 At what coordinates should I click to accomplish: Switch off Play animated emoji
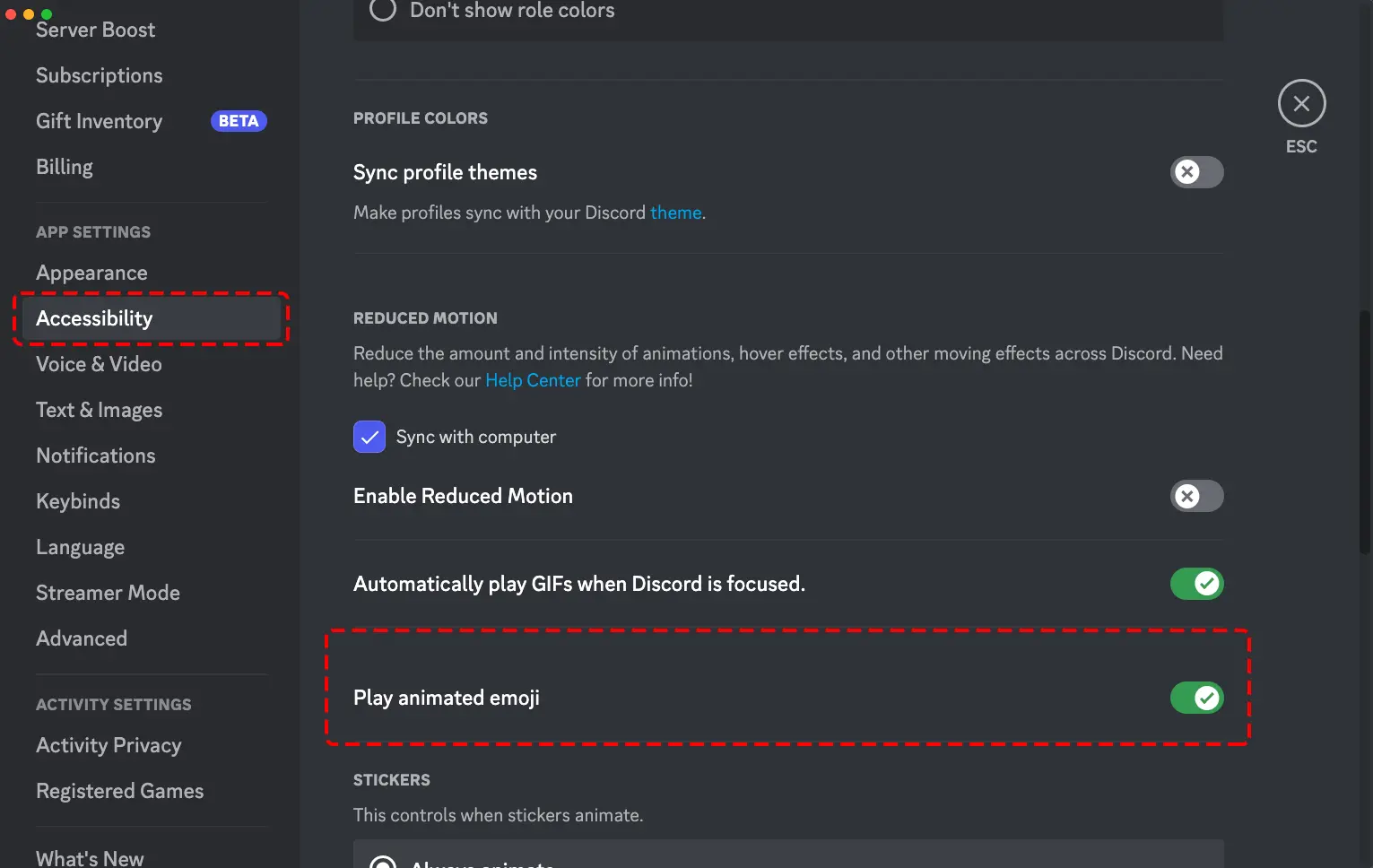(1196, 698)
